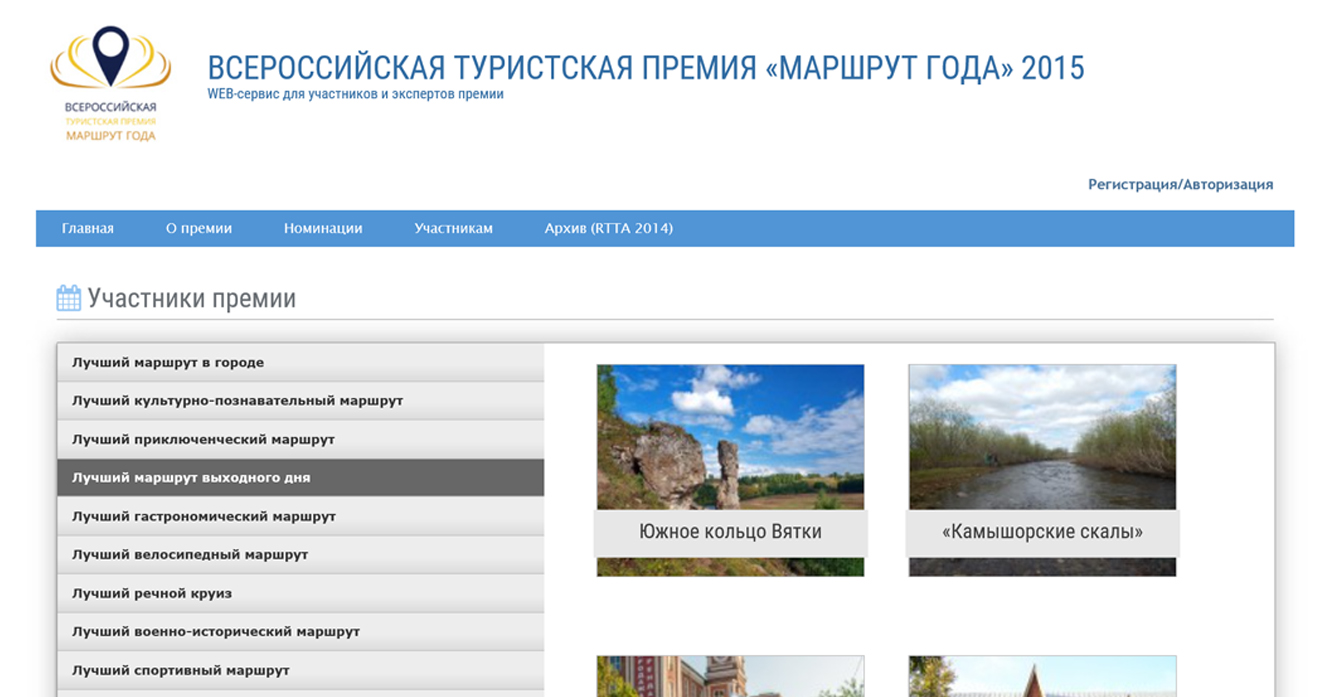Viewport: 1332px width, 697px height.
Task: Select Лучший маршрут в городе category
Action: (x=301, y=363)
